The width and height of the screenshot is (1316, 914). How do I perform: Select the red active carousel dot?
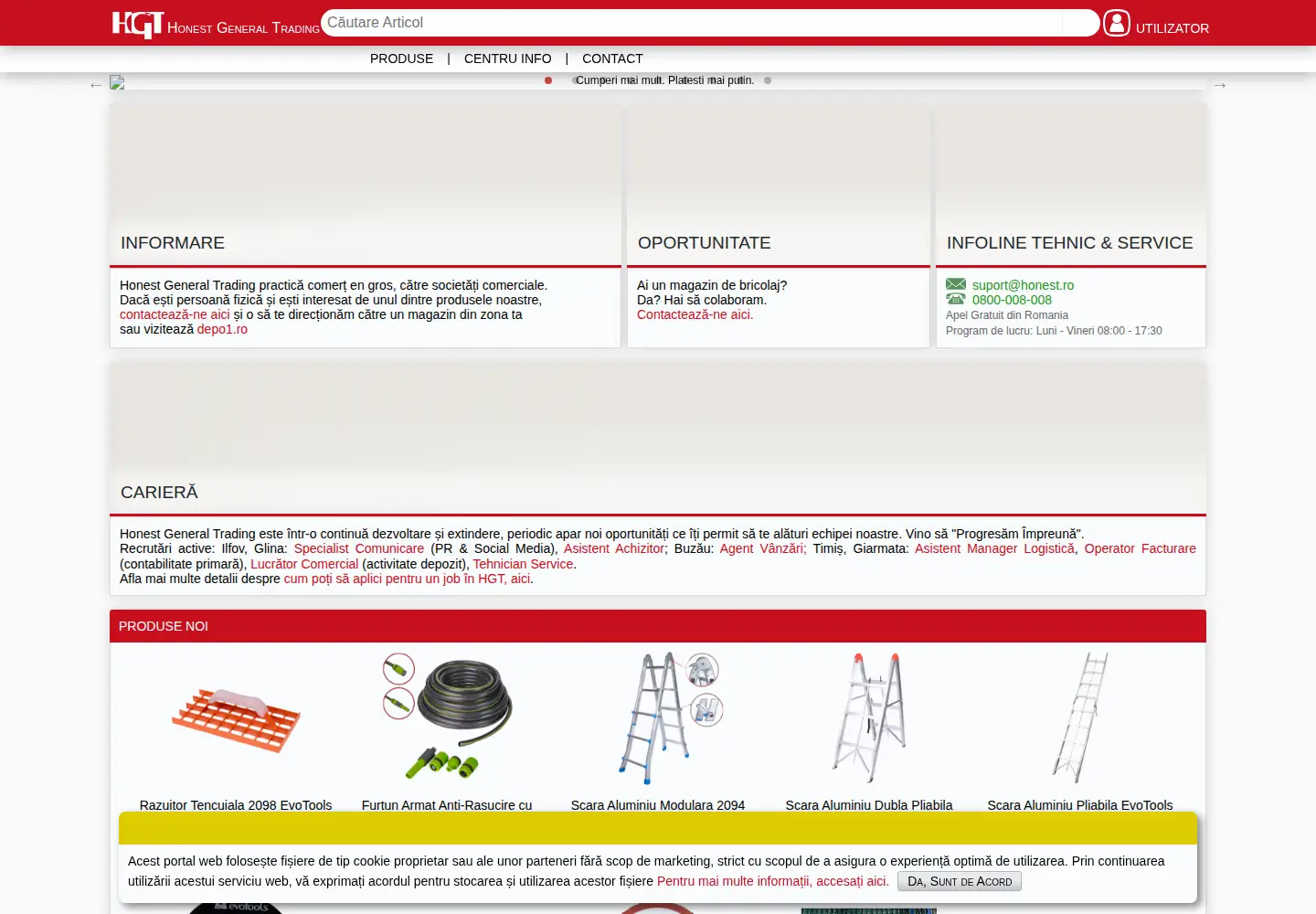point(548,80)
